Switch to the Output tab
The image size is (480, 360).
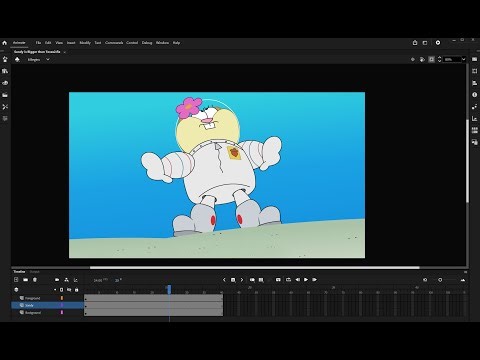[34, 272]
